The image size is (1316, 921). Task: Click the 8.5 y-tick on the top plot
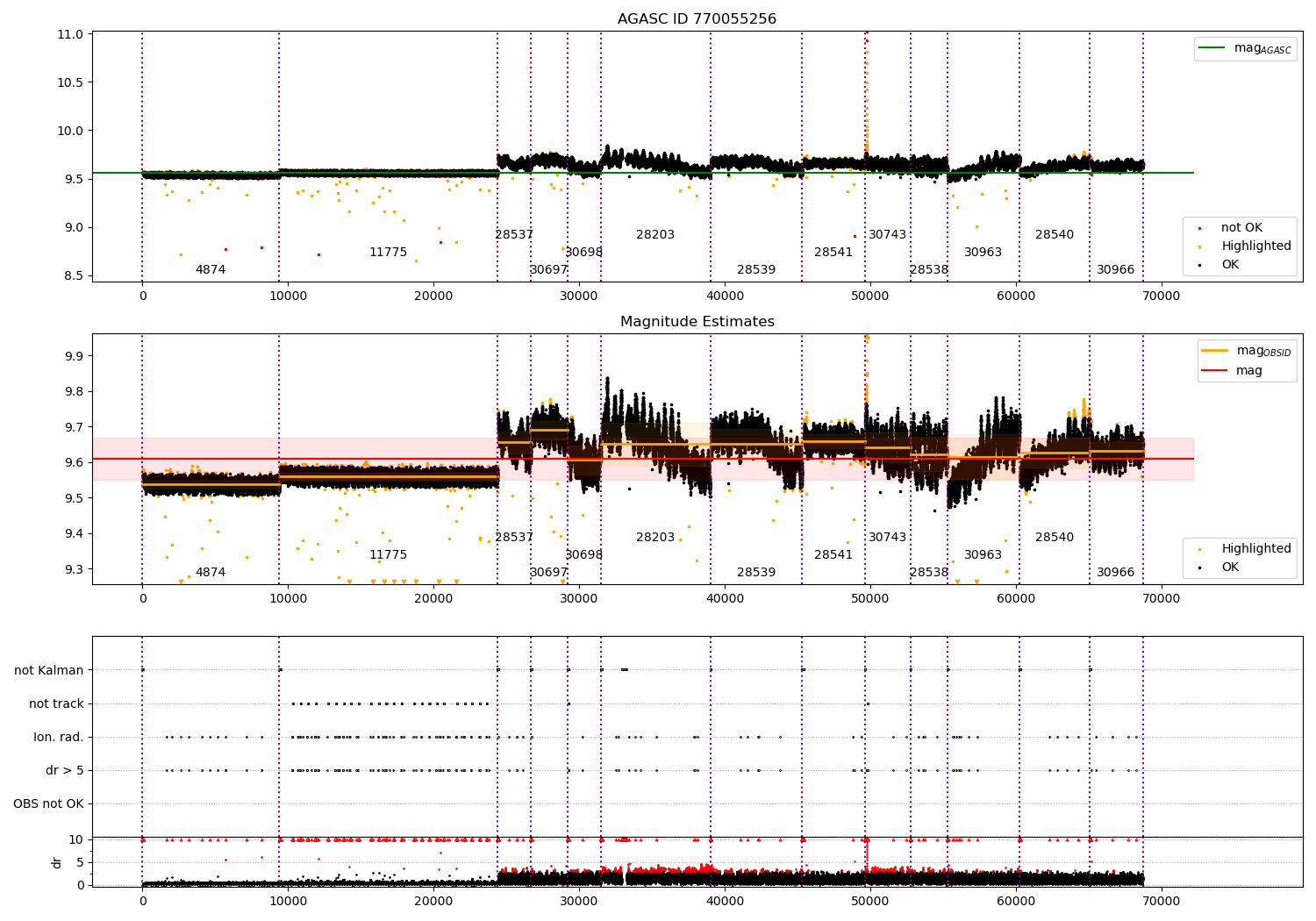click(x=73, y=276)
